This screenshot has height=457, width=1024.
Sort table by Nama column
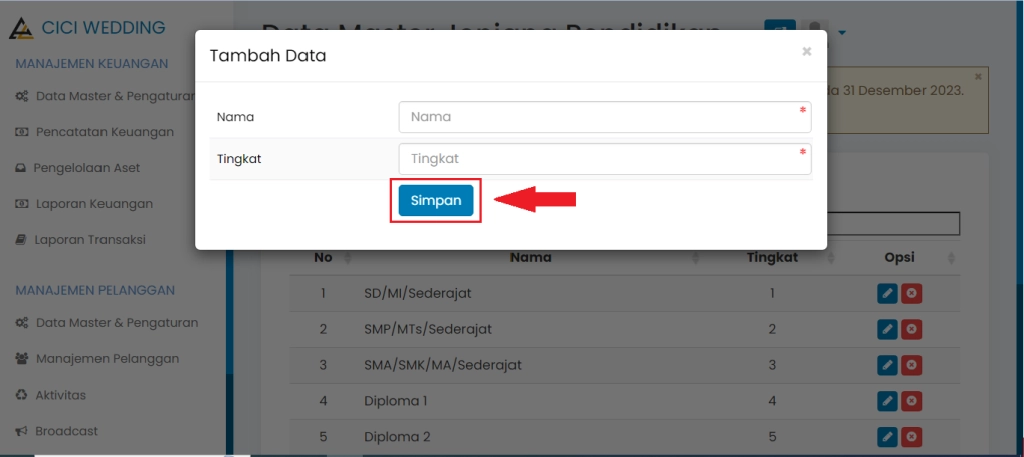tap(530, 258)
